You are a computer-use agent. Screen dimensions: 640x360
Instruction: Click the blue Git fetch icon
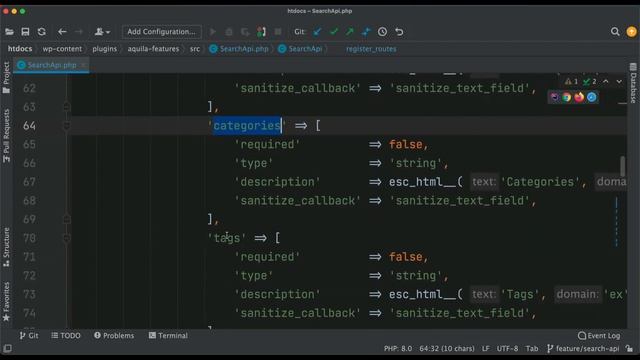tap(366, 32)
